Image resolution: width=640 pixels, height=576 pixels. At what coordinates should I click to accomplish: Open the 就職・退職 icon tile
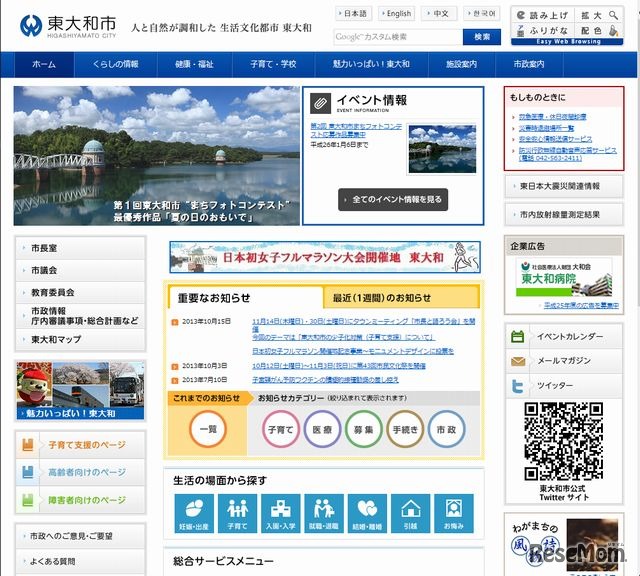click(x=324, y=513)
